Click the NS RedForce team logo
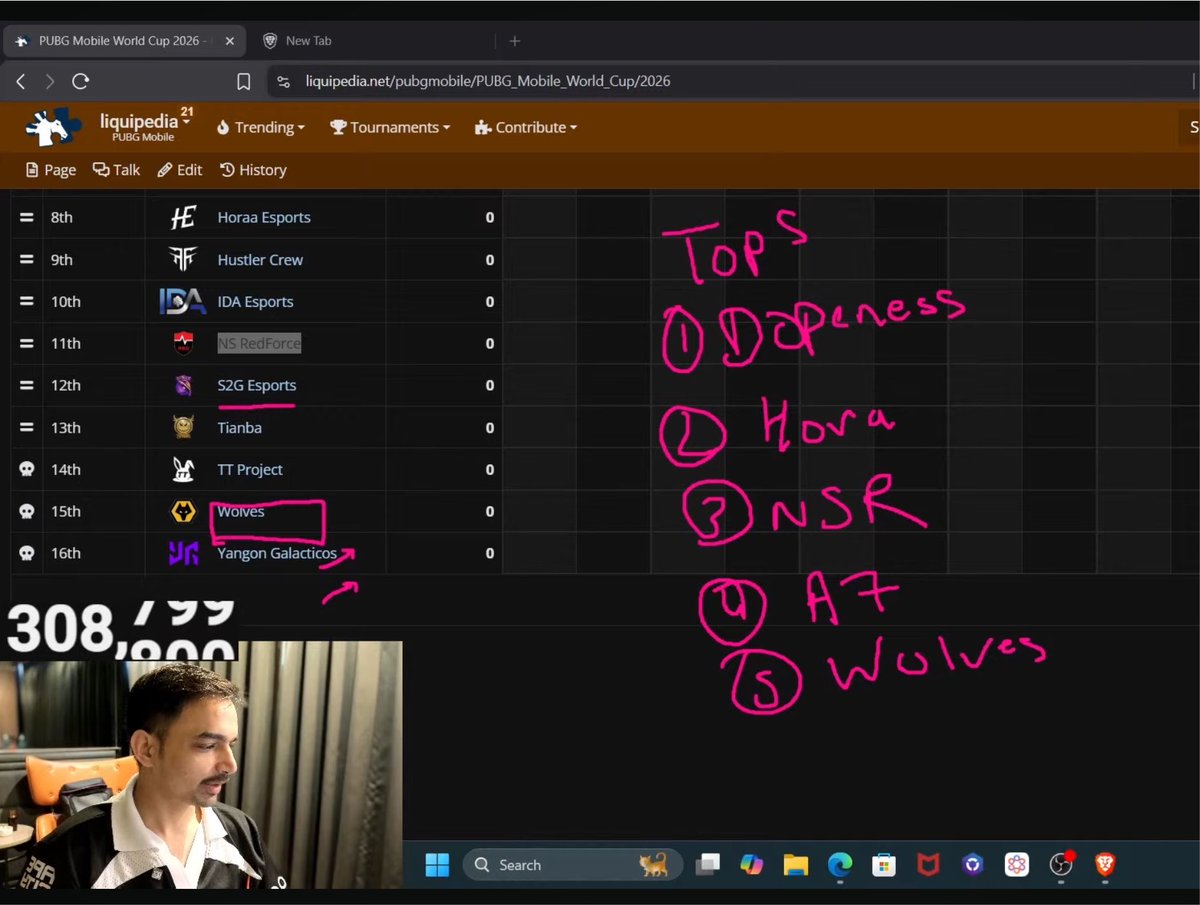The image size is (1200, 905). [183, 343]
